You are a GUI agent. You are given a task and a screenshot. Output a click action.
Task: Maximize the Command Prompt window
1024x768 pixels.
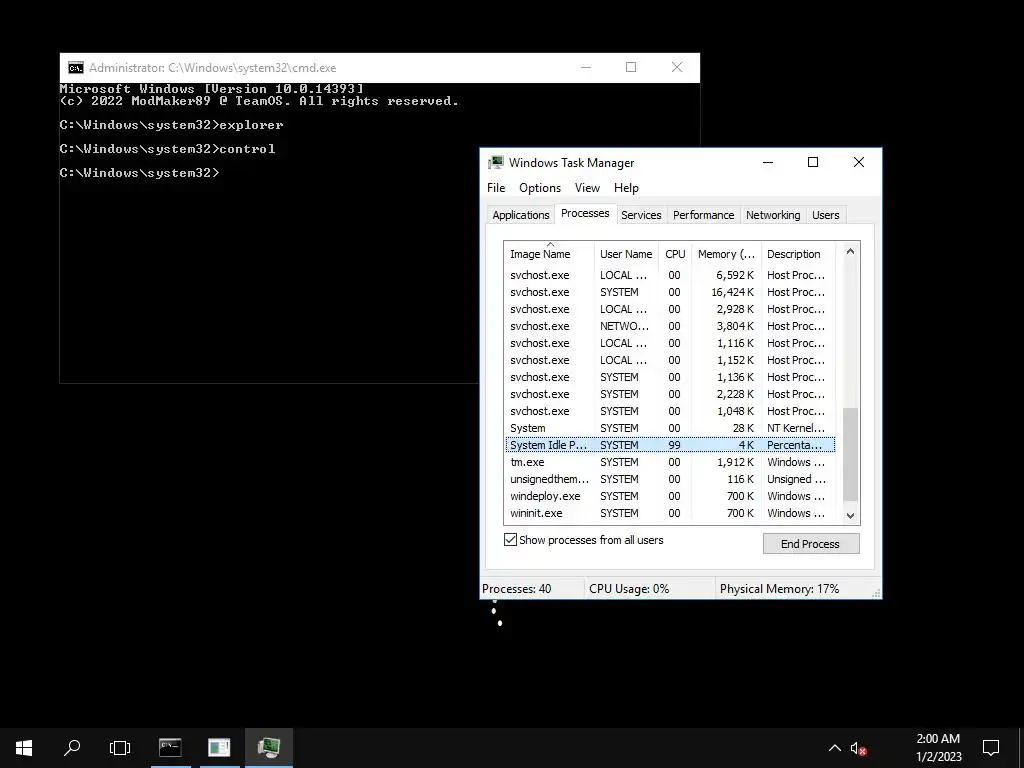tap(631, 67)
